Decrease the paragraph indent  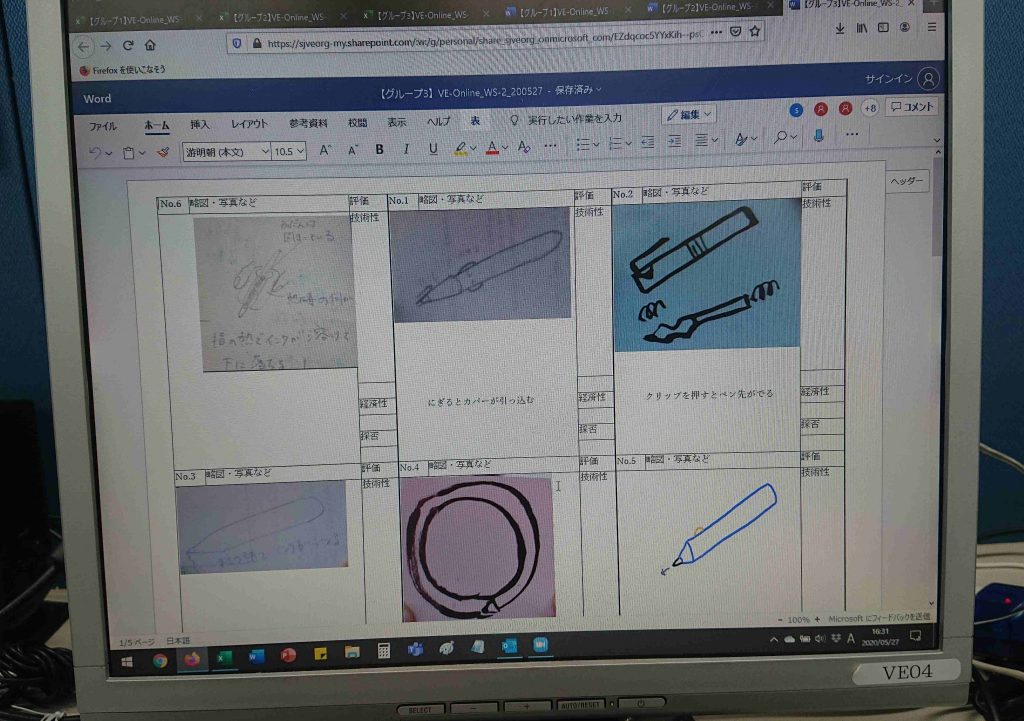(647, 142)
